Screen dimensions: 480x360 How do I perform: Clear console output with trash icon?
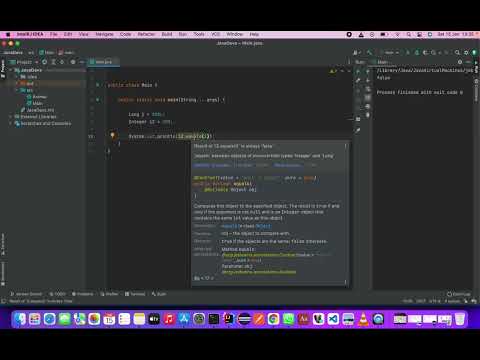(x=368, y=115)
